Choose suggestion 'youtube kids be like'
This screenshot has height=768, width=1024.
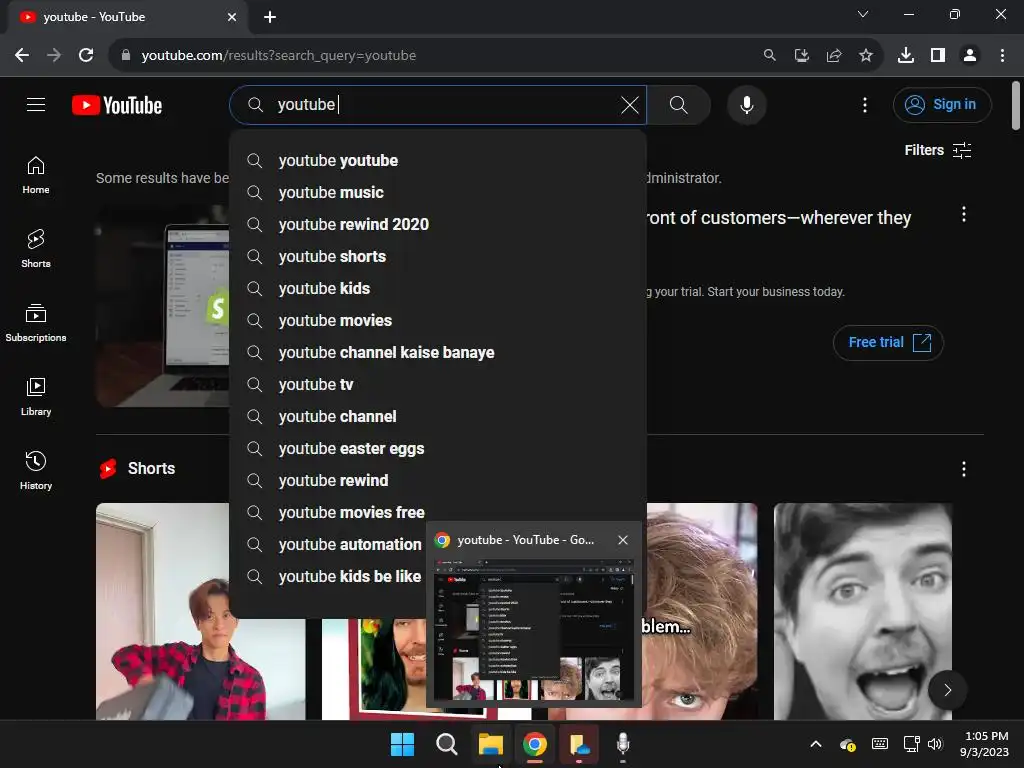(328, 577)
